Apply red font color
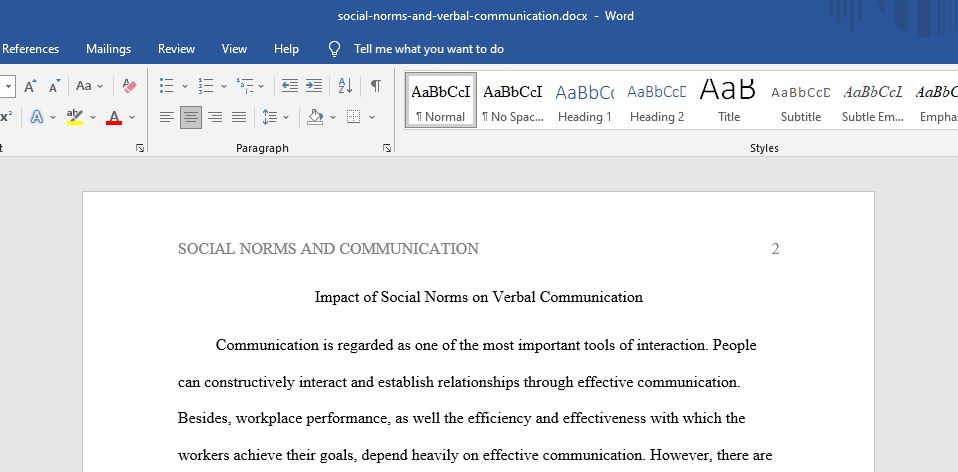Image resolution: width=958 pixels, height=472 pixels. coord(114,117)
